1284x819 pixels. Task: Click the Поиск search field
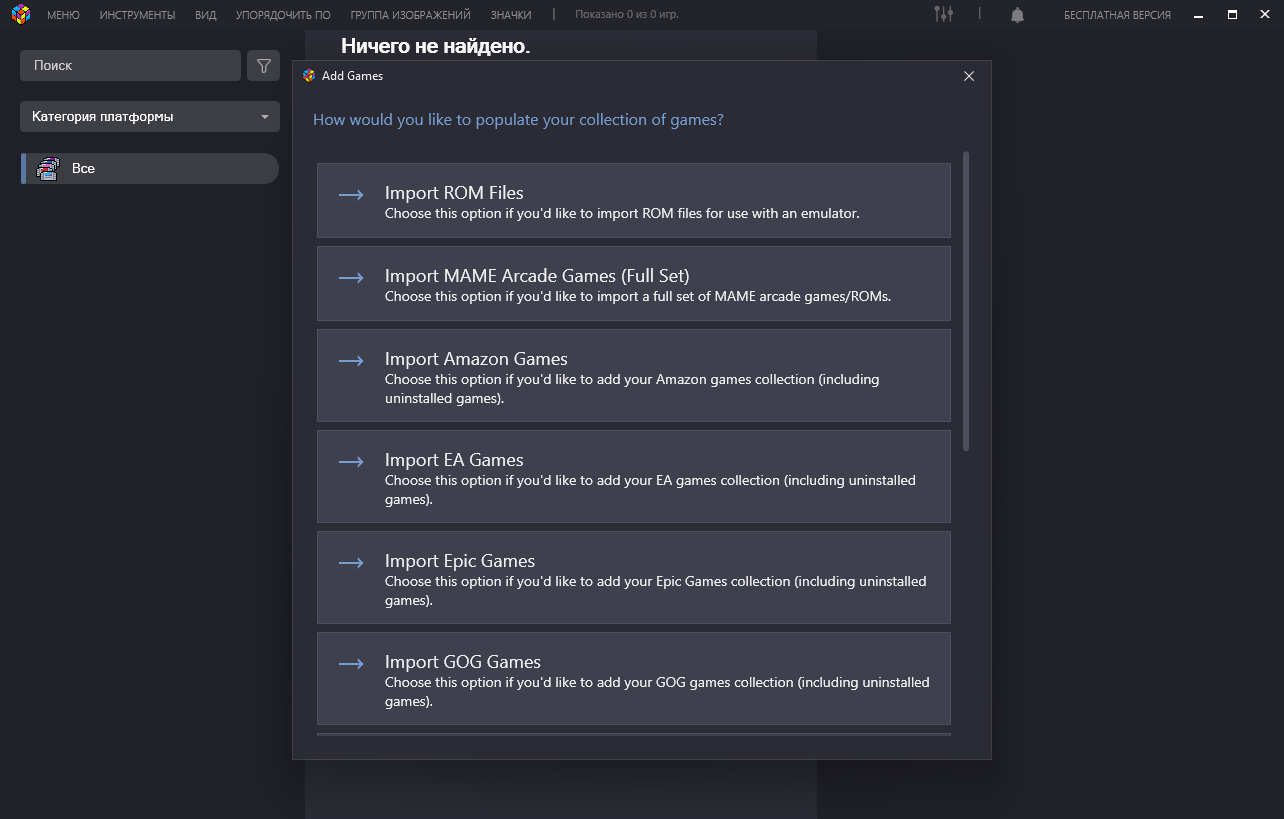pos(130,66)
